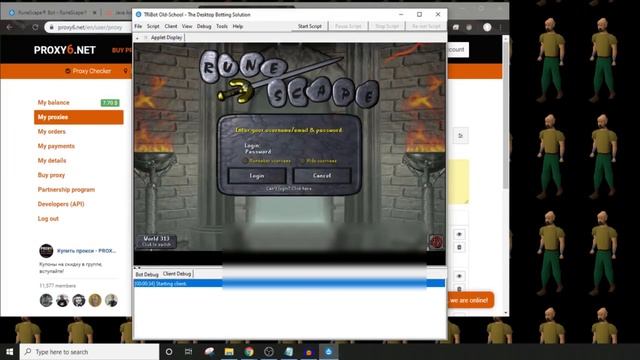Open My orders in proxy6 sidebar
640x360 pixels.
point(51,131)
